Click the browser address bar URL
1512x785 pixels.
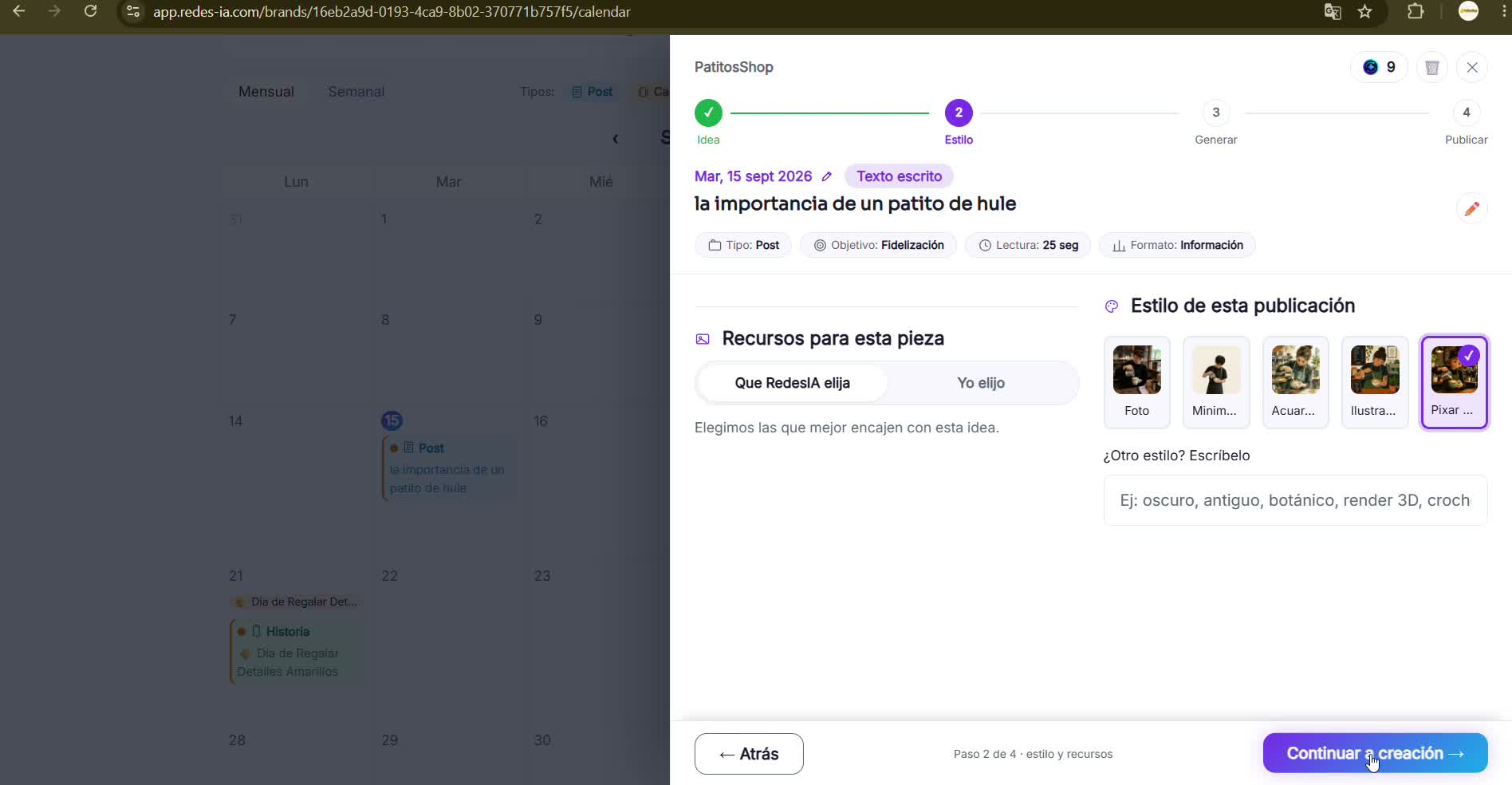[392, 12]
